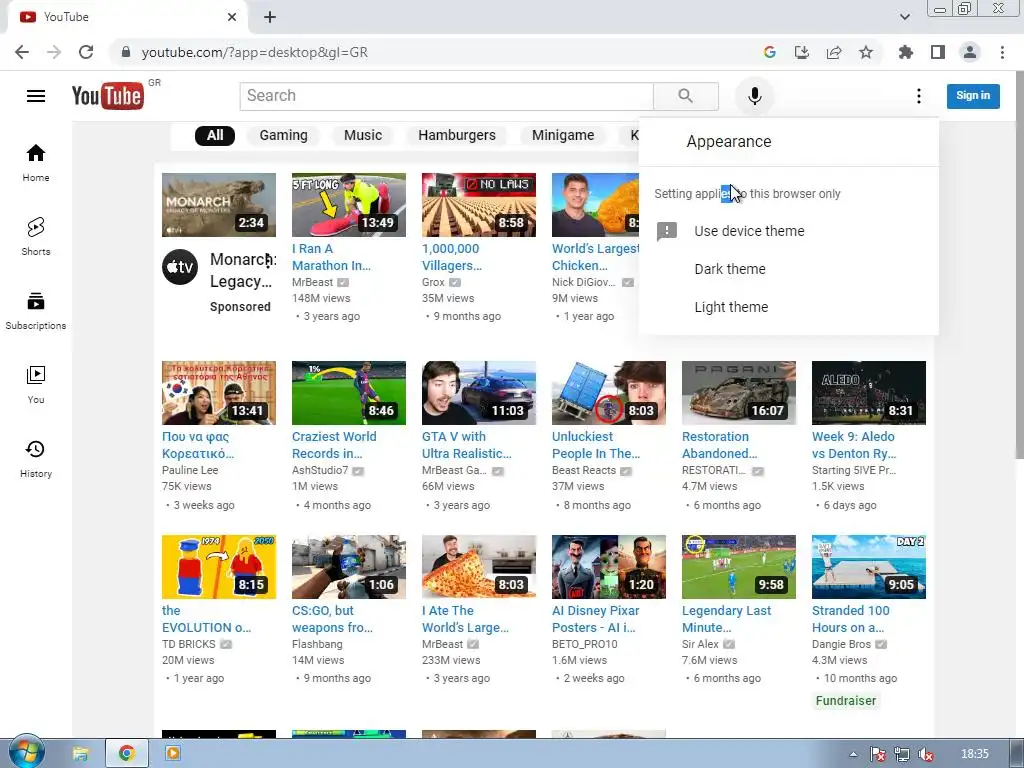1024x768 pixels.
Task: Click the Apple TV channel avatar
Action: (x=180, y=267)
